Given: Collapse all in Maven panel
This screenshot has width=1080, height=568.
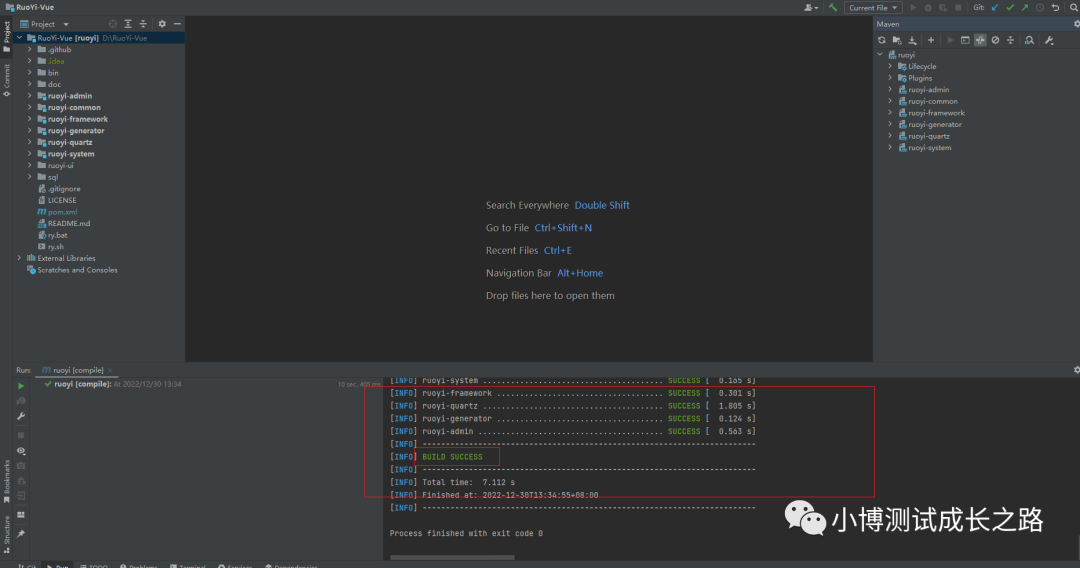Looking at the screenshot, I should 1010,41.
